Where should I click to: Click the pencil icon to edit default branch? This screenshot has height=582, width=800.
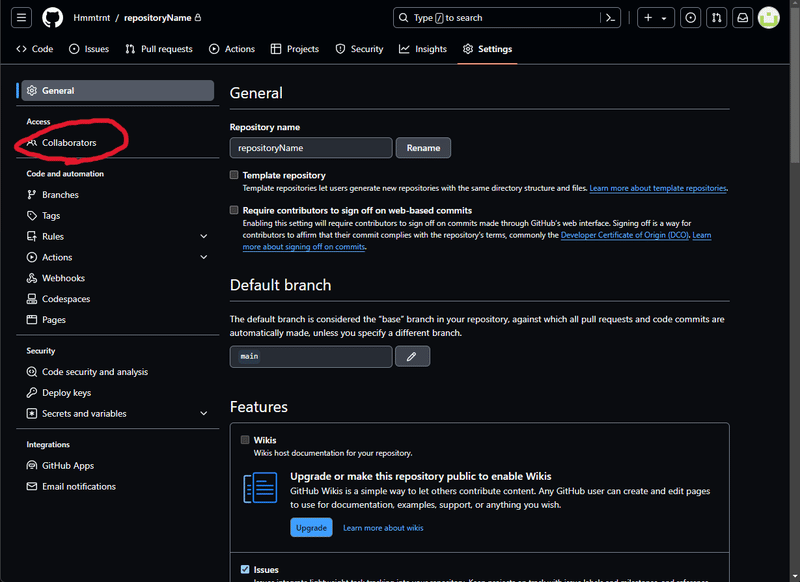click(x=412, y=357)
